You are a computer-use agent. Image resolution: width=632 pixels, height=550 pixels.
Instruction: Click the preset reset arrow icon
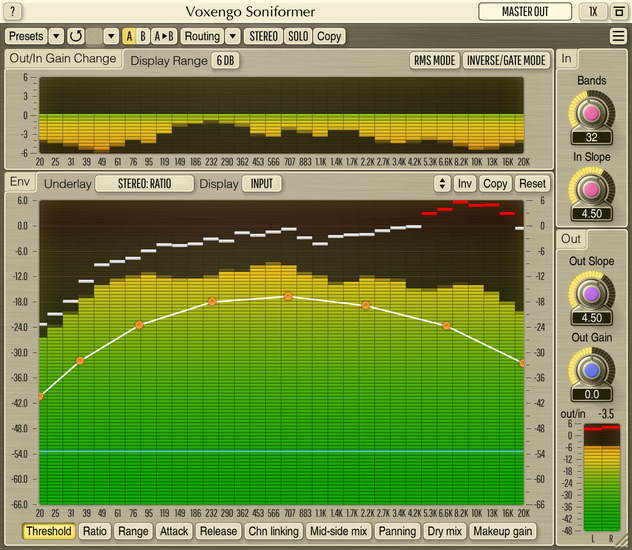pos(75,36)
